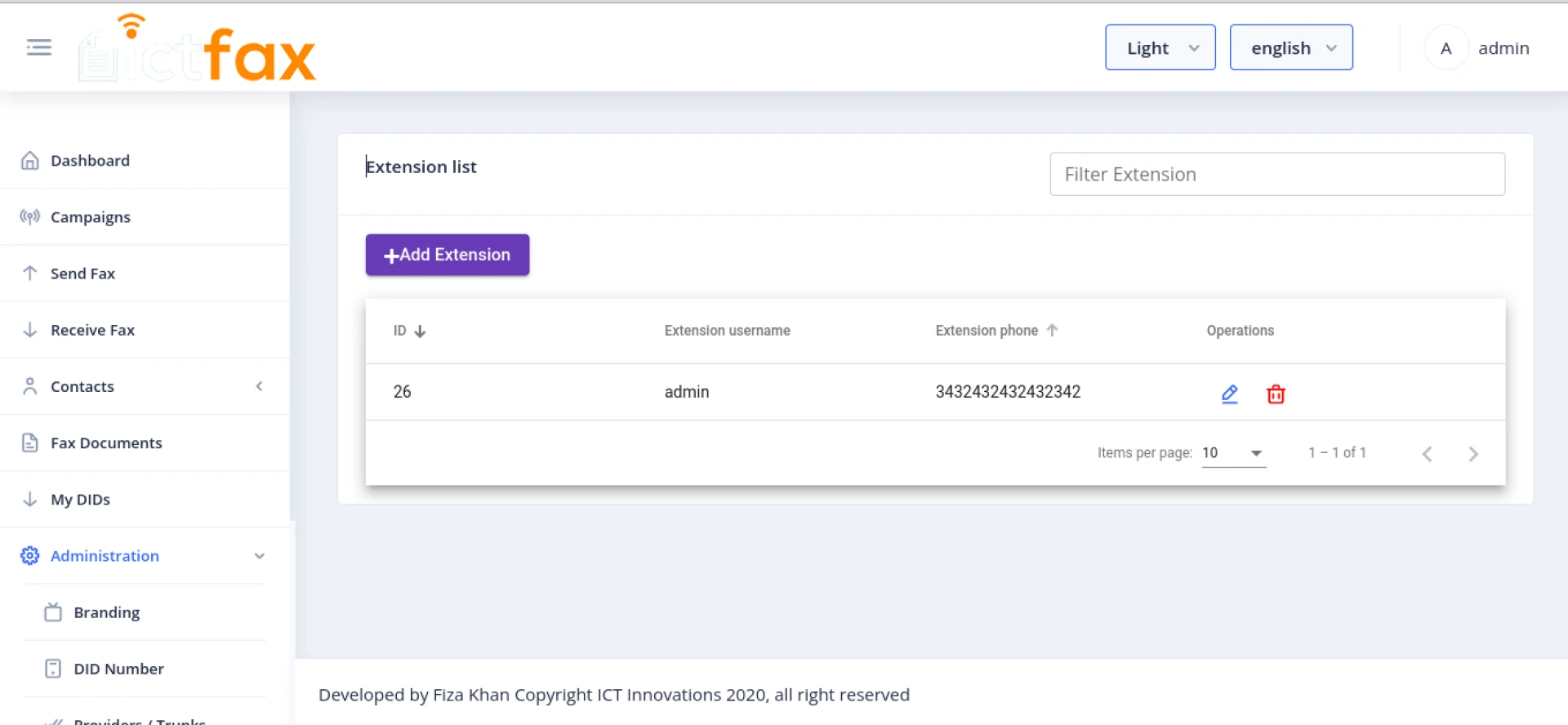Open the Light theme dropdown
The image size is (1568, 725).
point(1160,48)
